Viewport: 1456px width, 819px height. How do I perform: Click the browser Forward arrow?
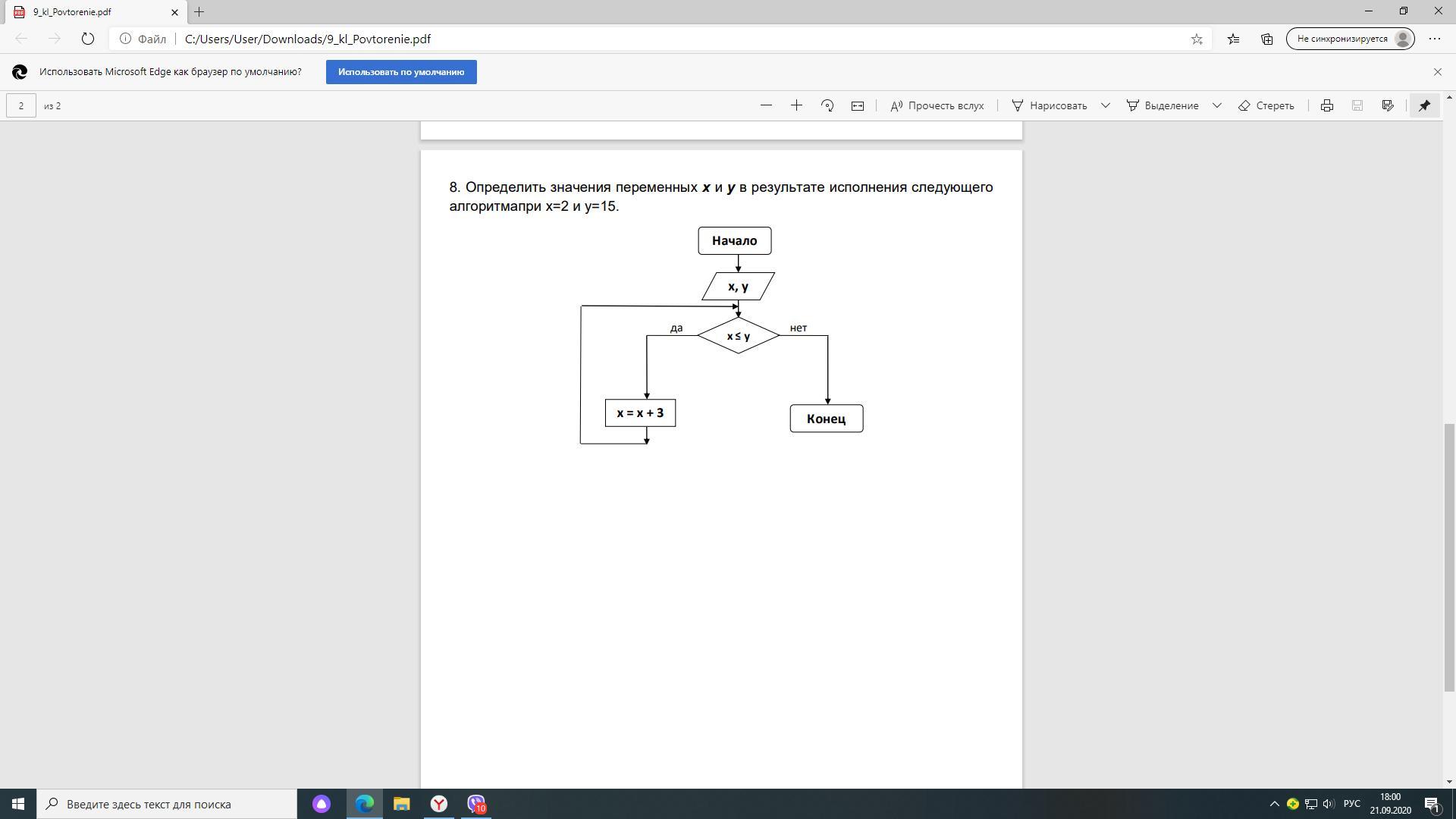coord(54,39)
